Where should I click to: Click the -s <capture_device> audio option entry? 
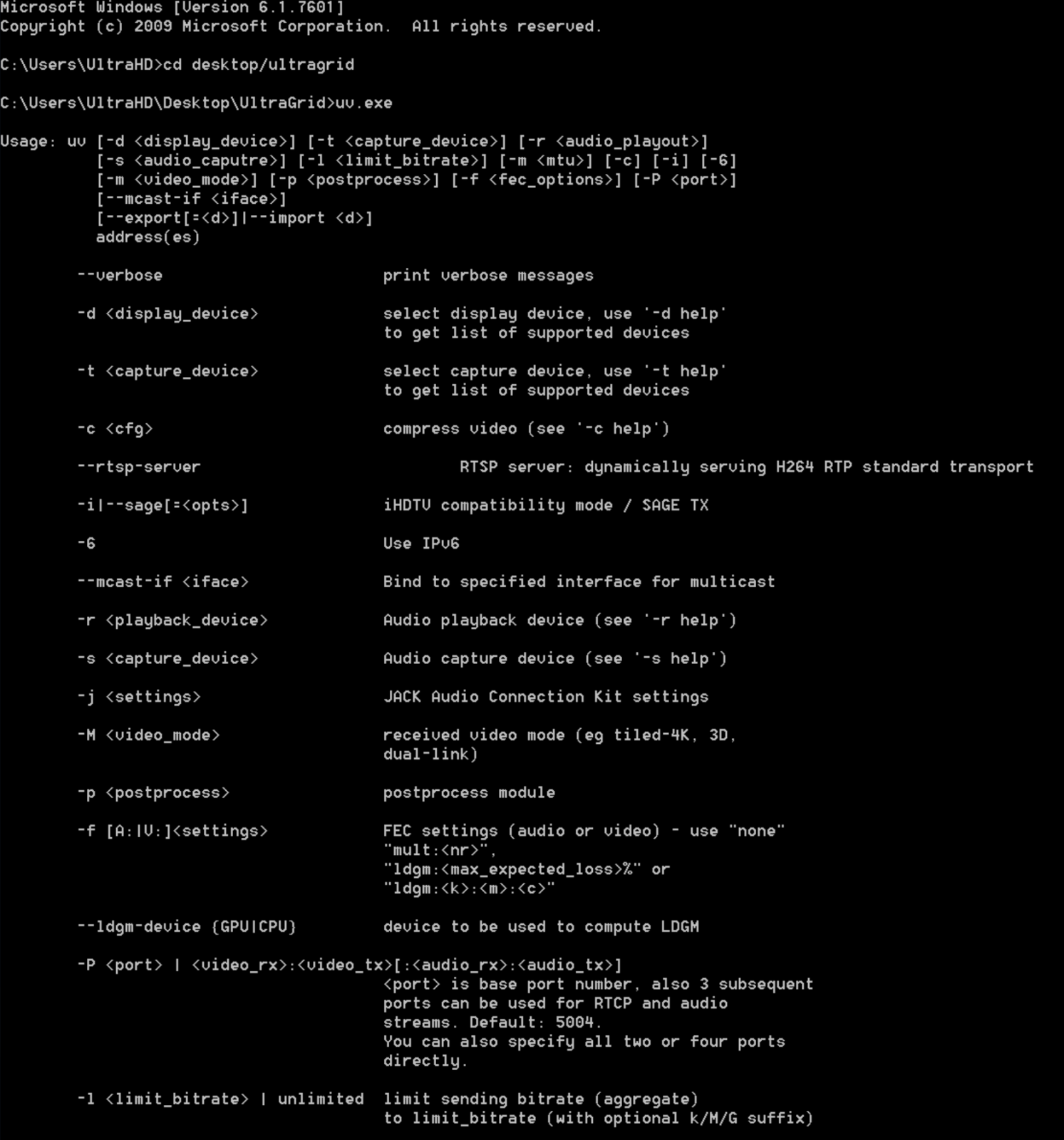click(167, 659)
